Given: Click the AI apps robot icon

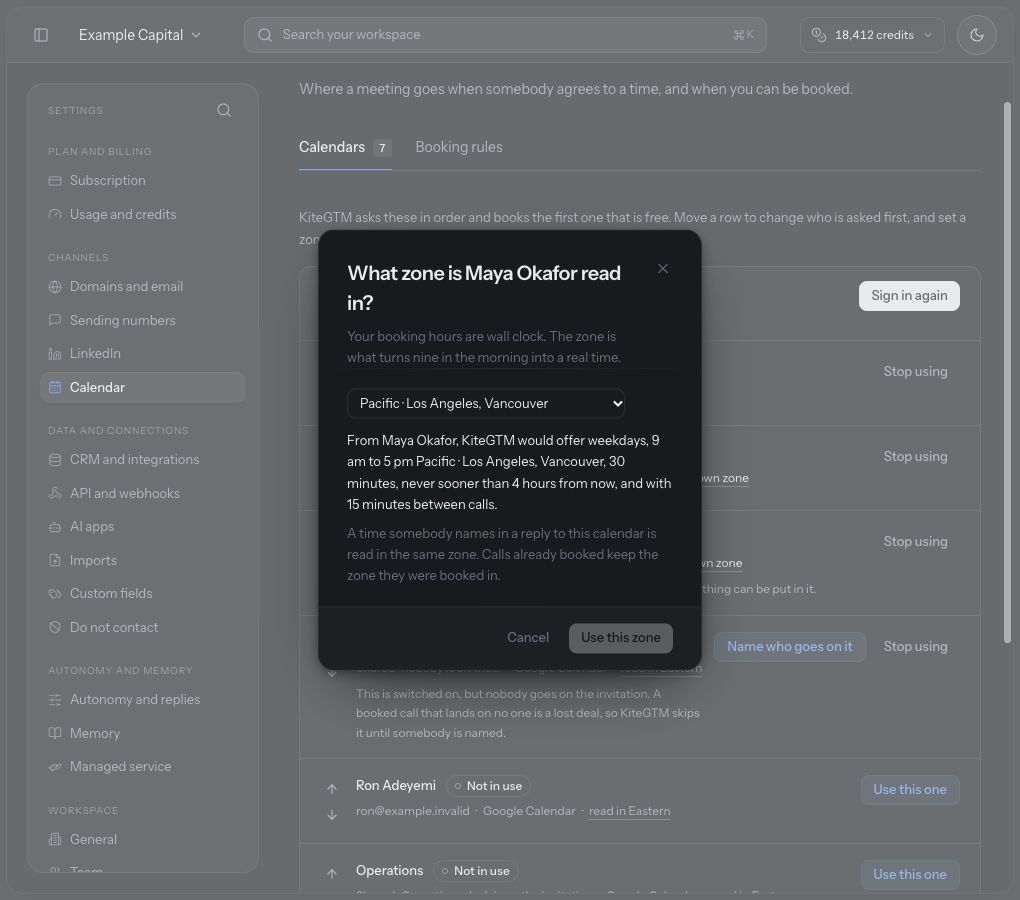Looking at the screenshot, I should [55, 527].
